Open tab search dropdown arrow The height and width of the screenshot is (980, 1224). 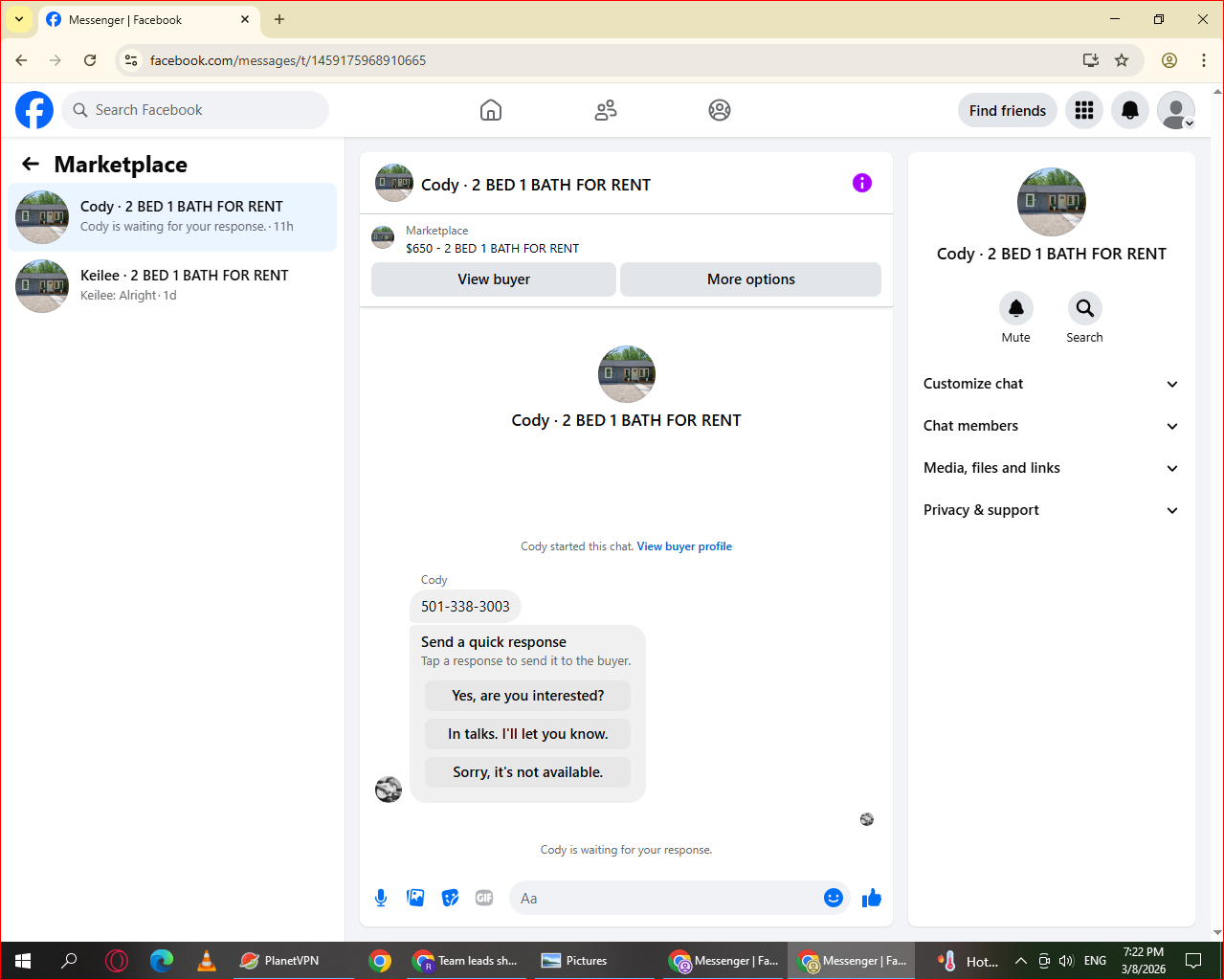19,19
